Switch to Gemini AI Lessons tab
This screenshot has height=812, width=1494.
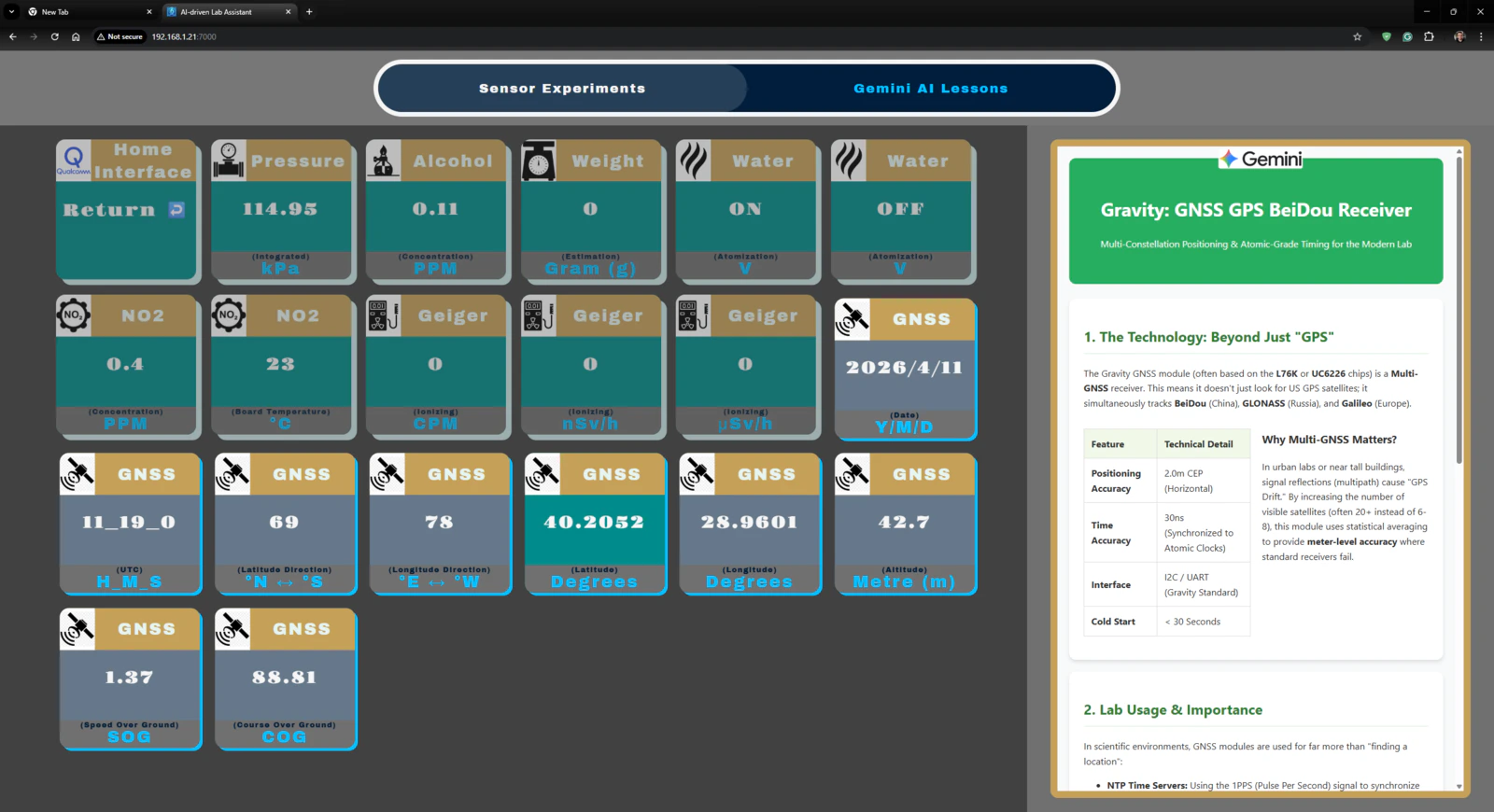click(930, 89)
